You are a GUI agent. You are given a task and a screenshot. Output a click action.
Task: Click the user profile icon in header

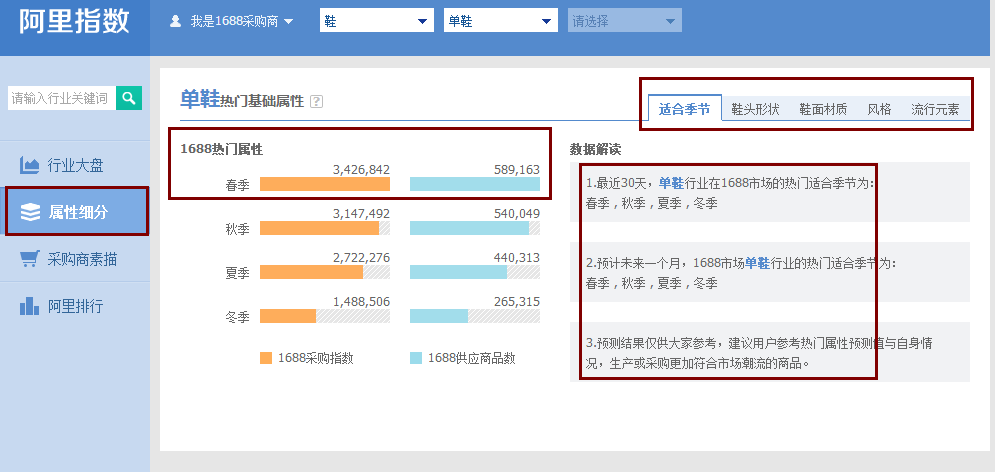[176, 21]
